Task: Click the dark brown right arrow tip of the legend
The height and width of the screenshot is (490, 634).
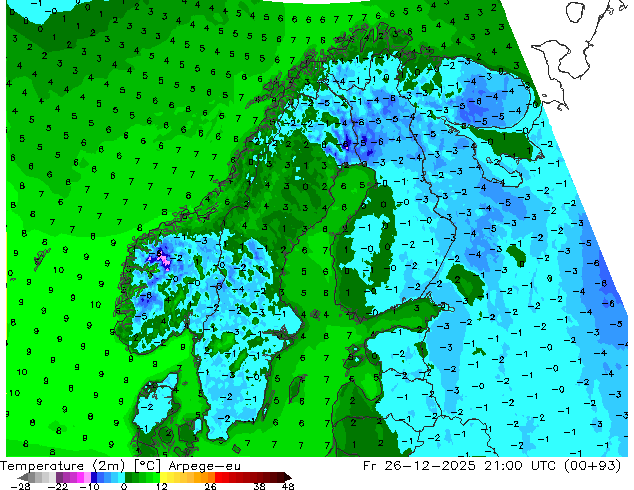Action: coord(288,478)
